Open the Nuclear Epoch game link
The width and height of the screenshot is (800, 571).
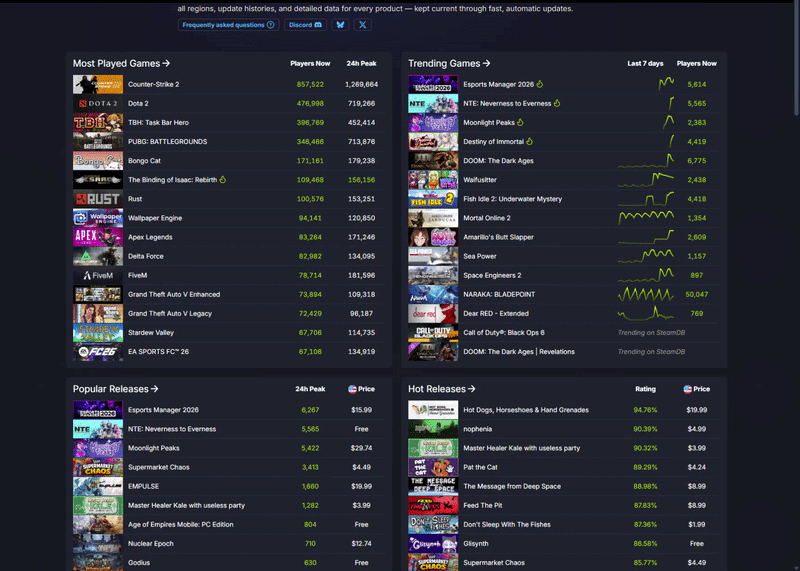[x=151, y=543]
